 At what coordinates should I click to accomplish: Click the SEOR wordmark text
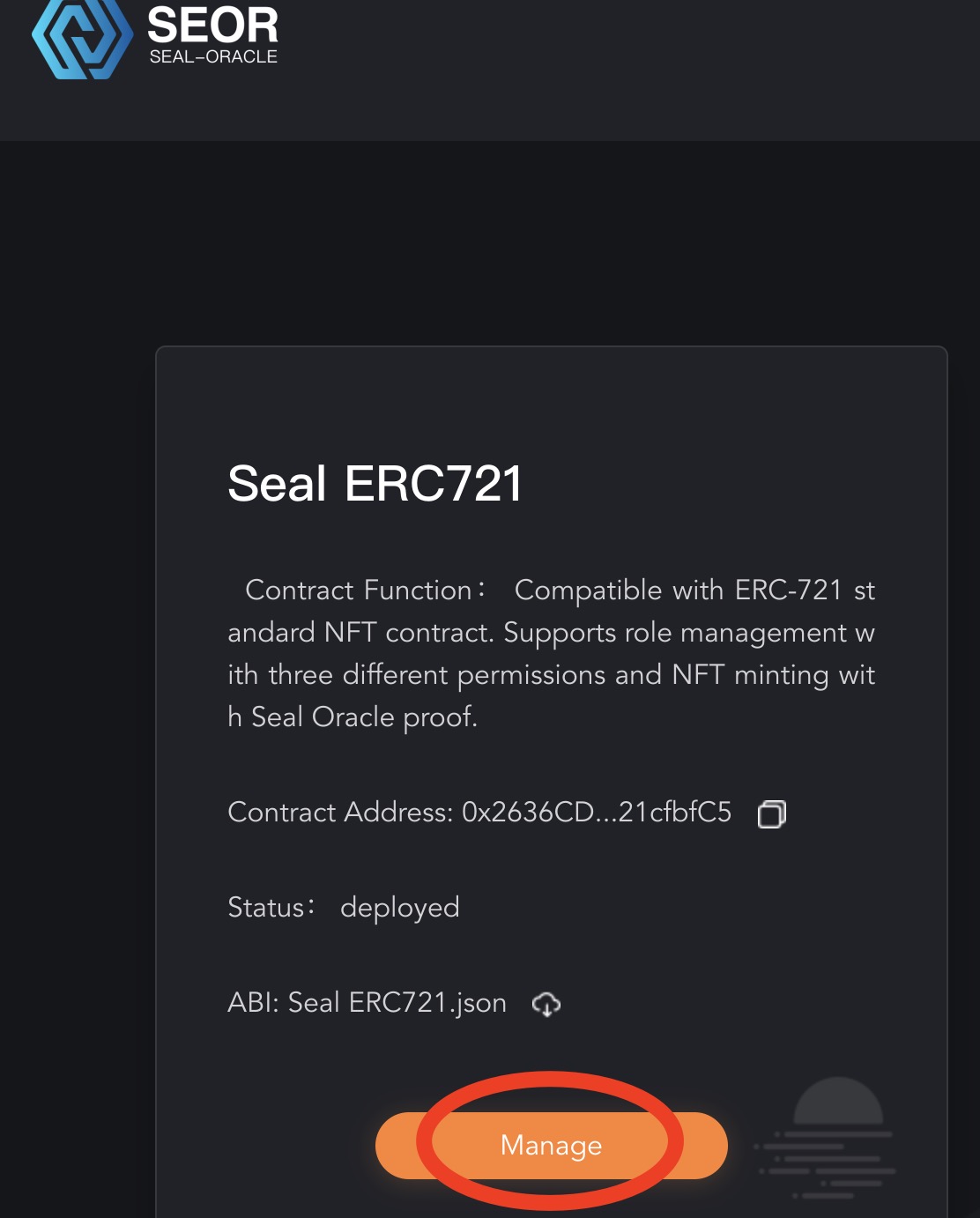tap(212, 25)
